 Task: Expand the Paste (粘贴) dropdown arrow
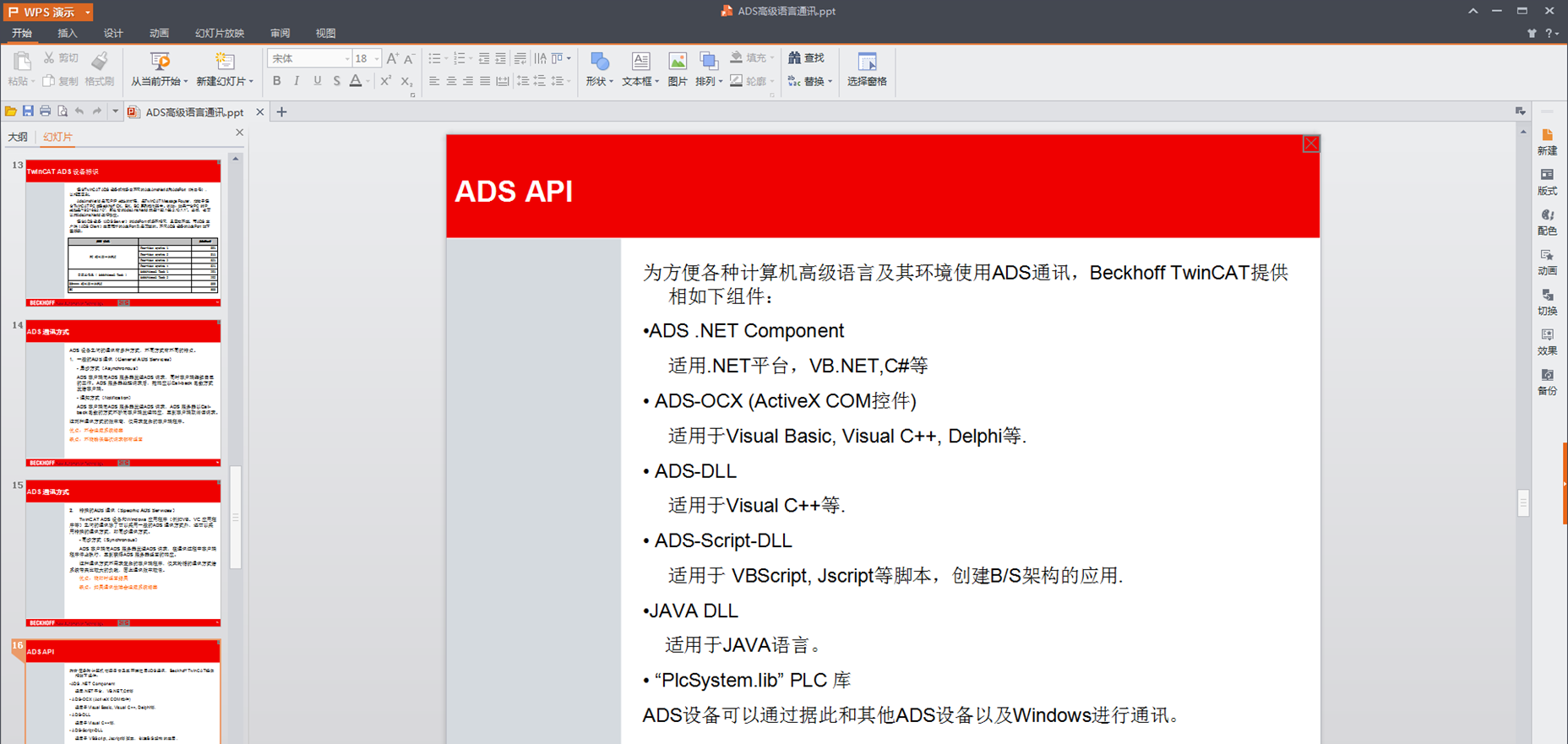[32, 81]
